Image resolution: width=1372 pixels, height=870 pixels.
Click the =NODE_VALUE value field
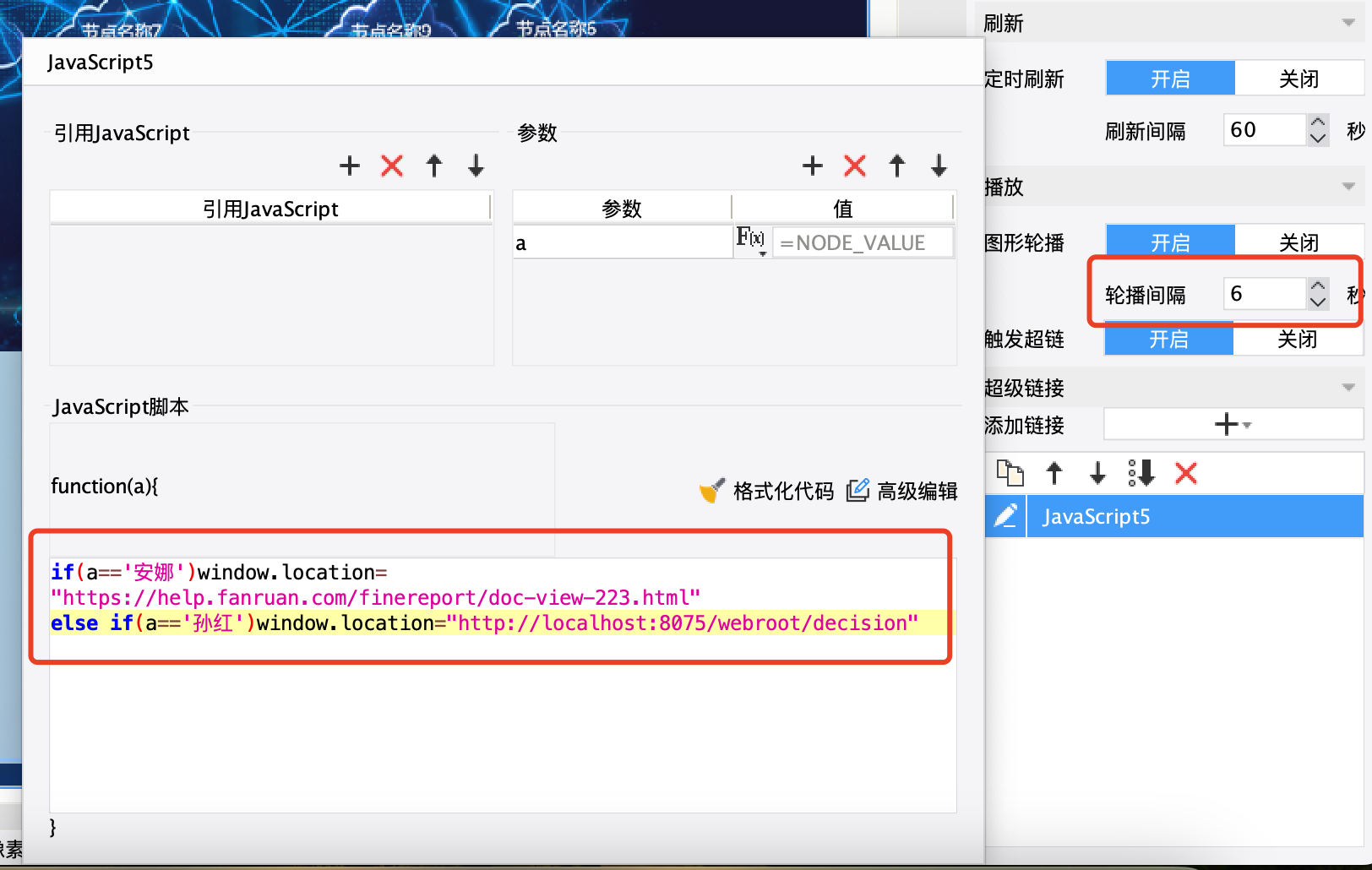point(863,242)
